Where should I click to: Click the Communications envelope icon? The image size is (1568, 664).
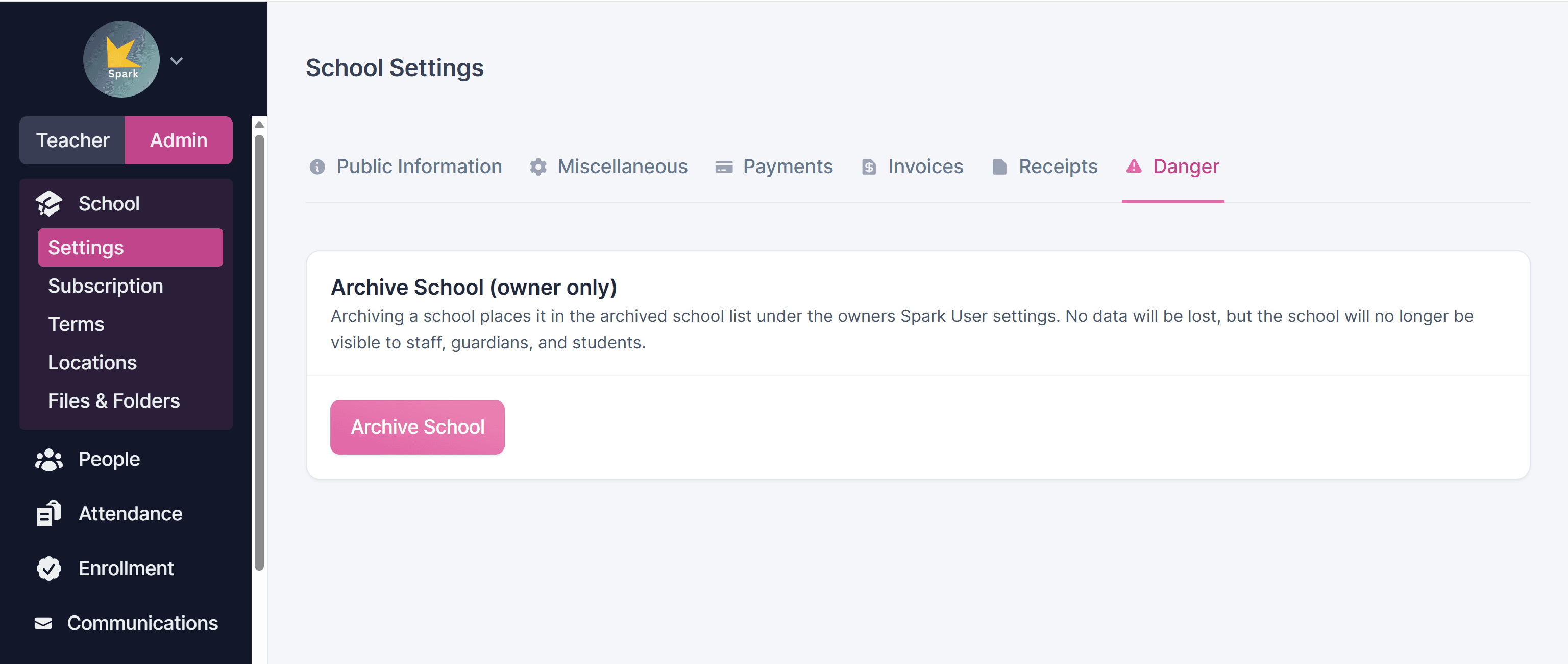[43, 623]
